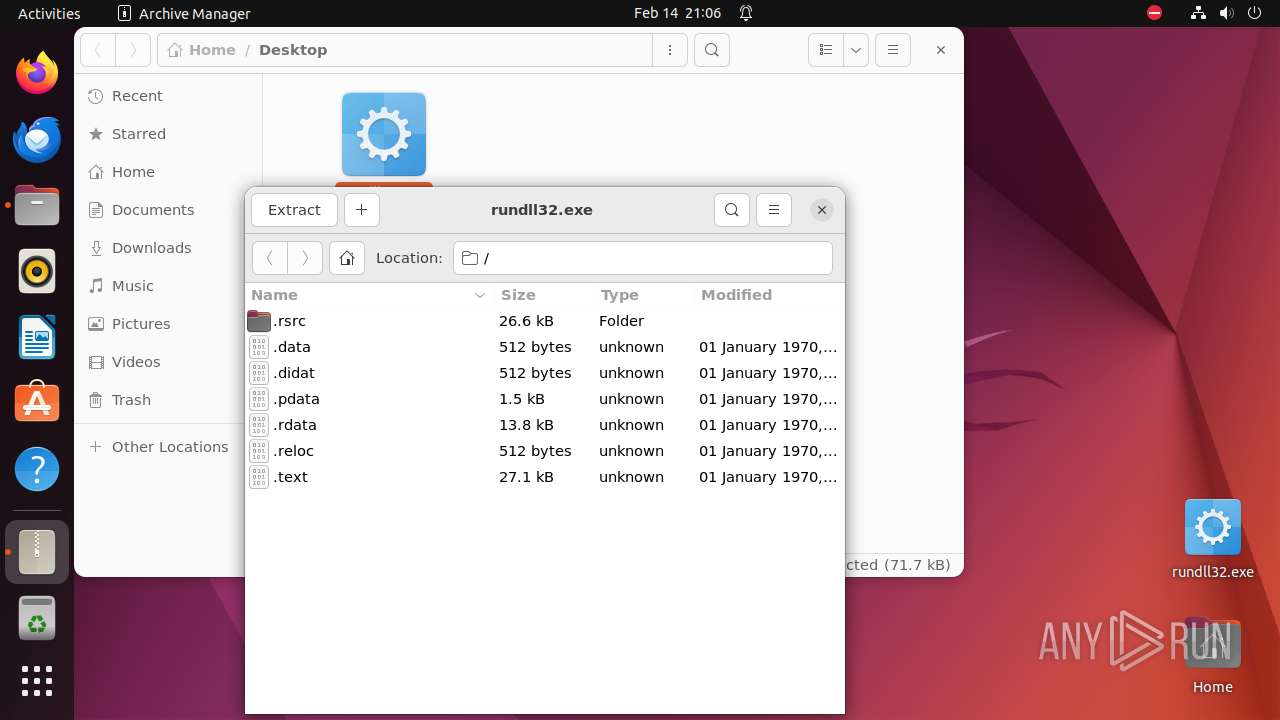1280x720 pixels.
Task: Go forward in archive location history
Action: pyautogui.click(x=305, y=258)
